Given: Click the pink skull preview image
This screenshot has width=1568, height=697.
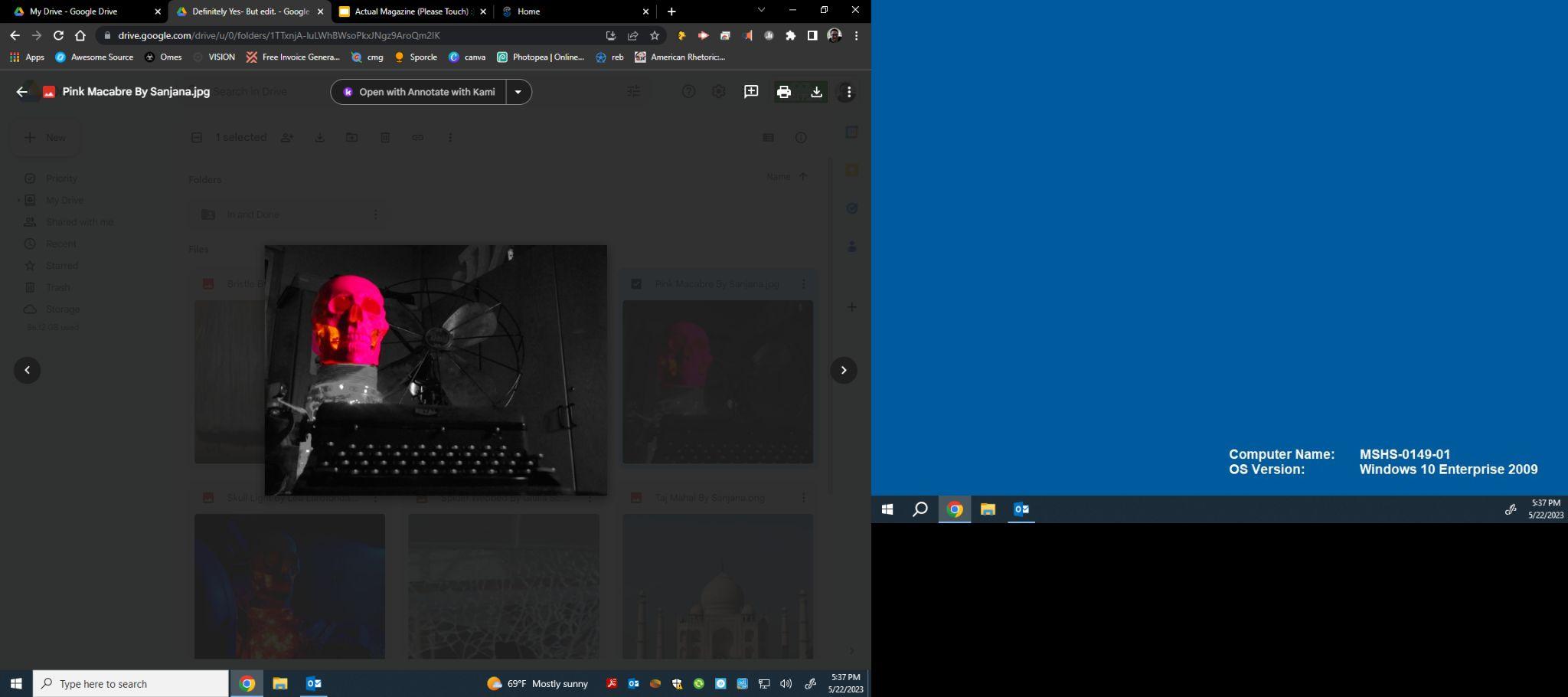Looking at the screenshot, I should 436,370.
